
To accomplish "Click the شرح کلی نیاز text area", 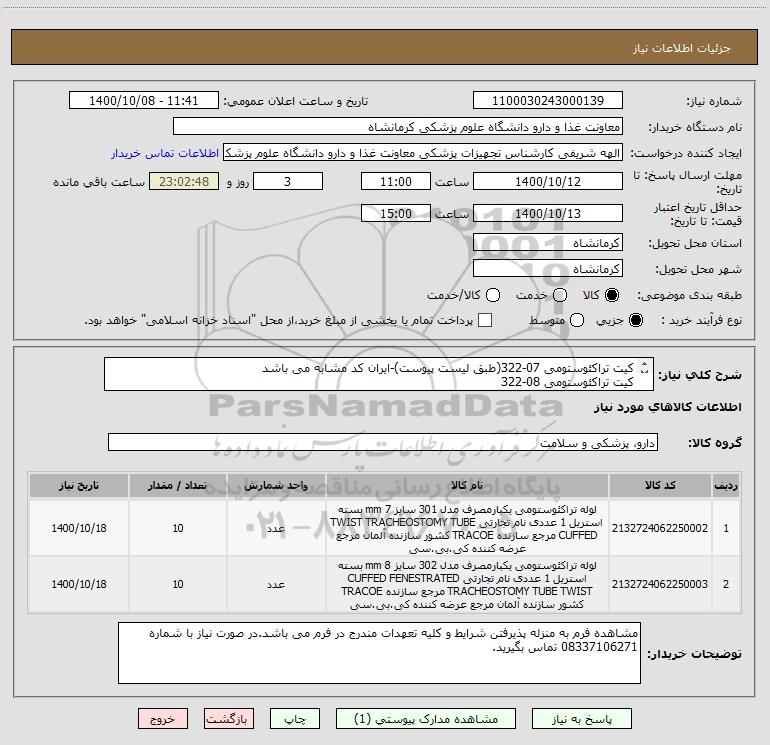I will [x=379, y=375].
